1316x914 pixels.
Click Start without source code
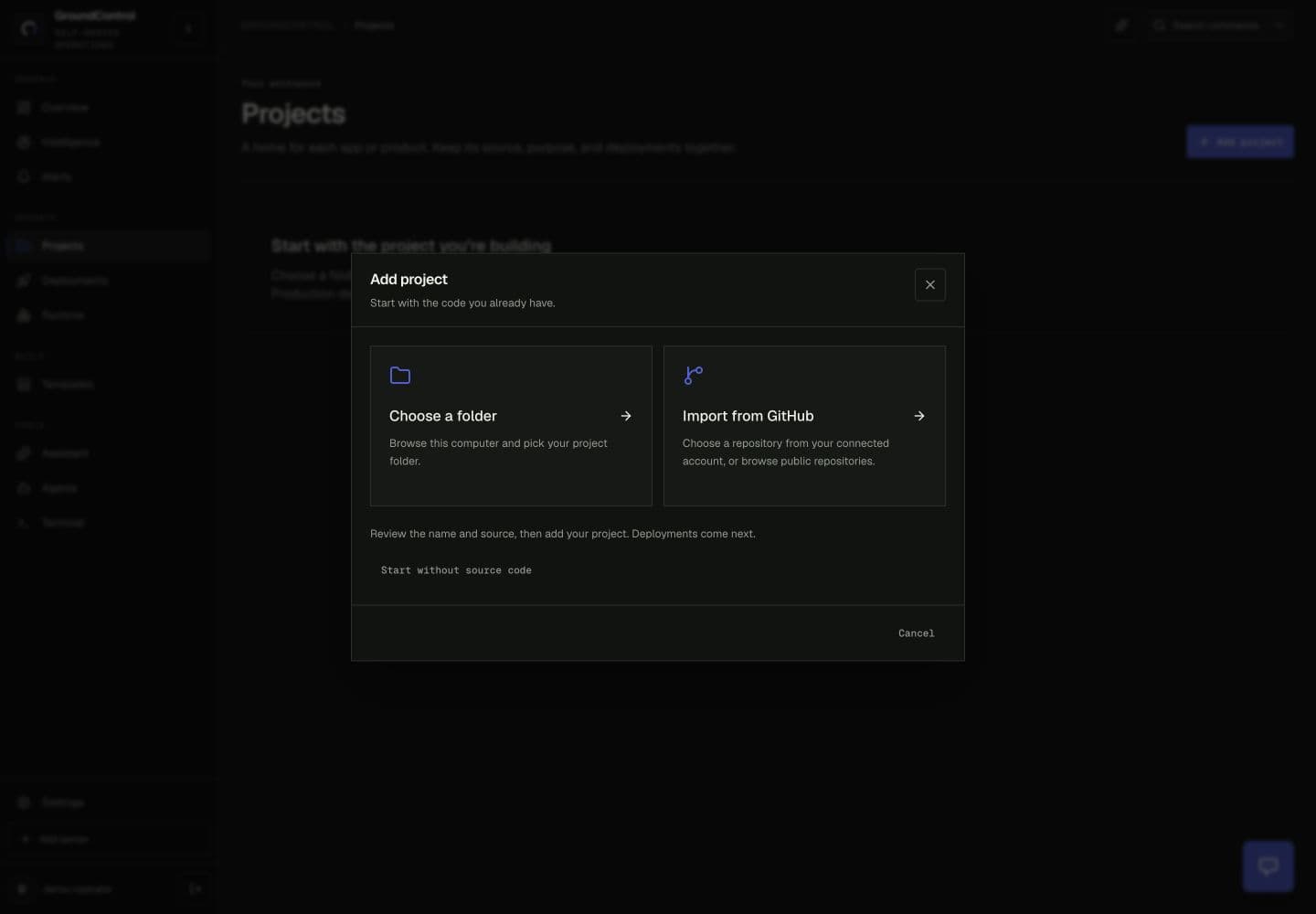pos(456,570)
